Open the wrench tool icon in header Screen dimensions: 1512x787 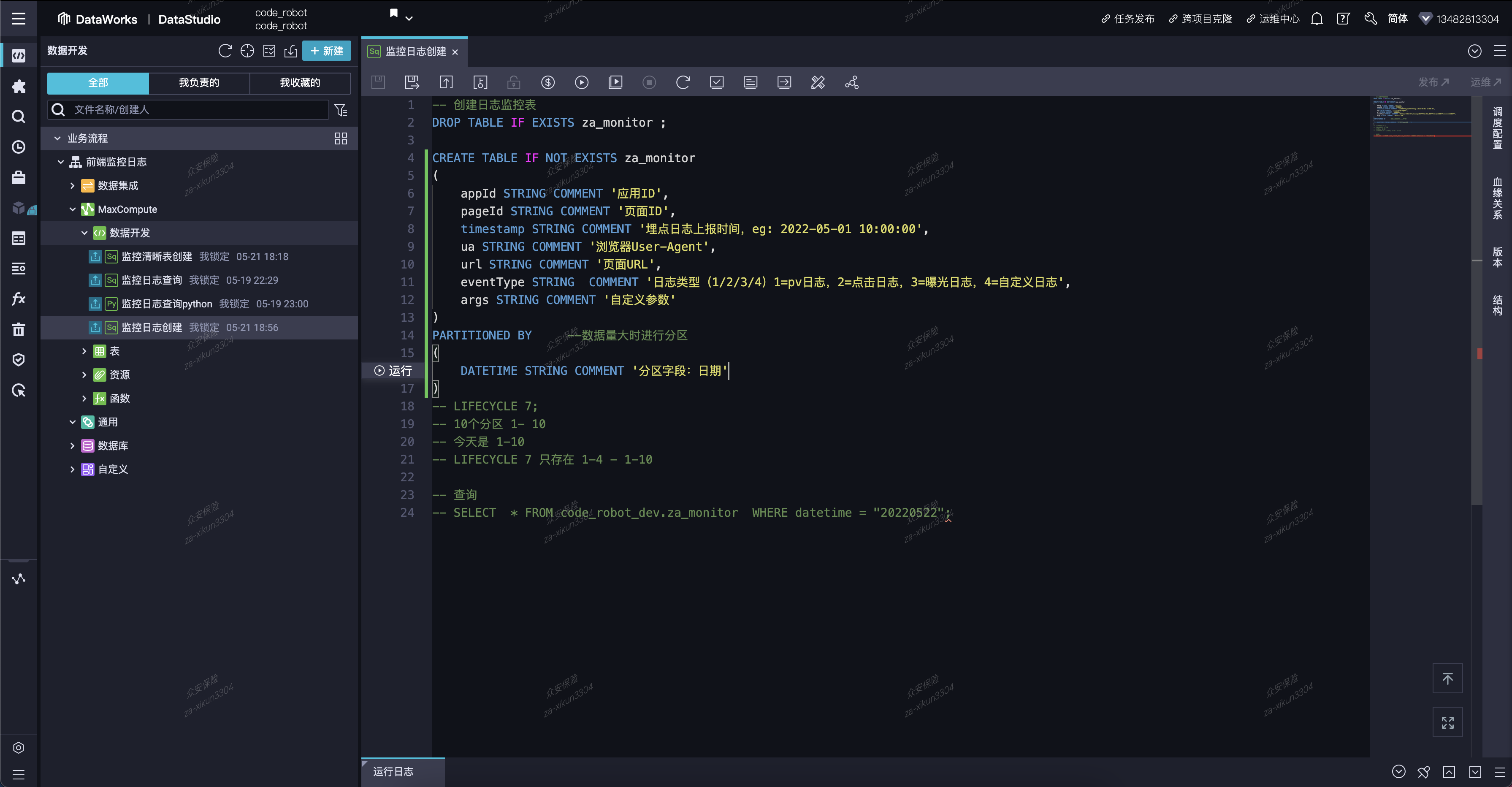click(x=1371, y=19)
